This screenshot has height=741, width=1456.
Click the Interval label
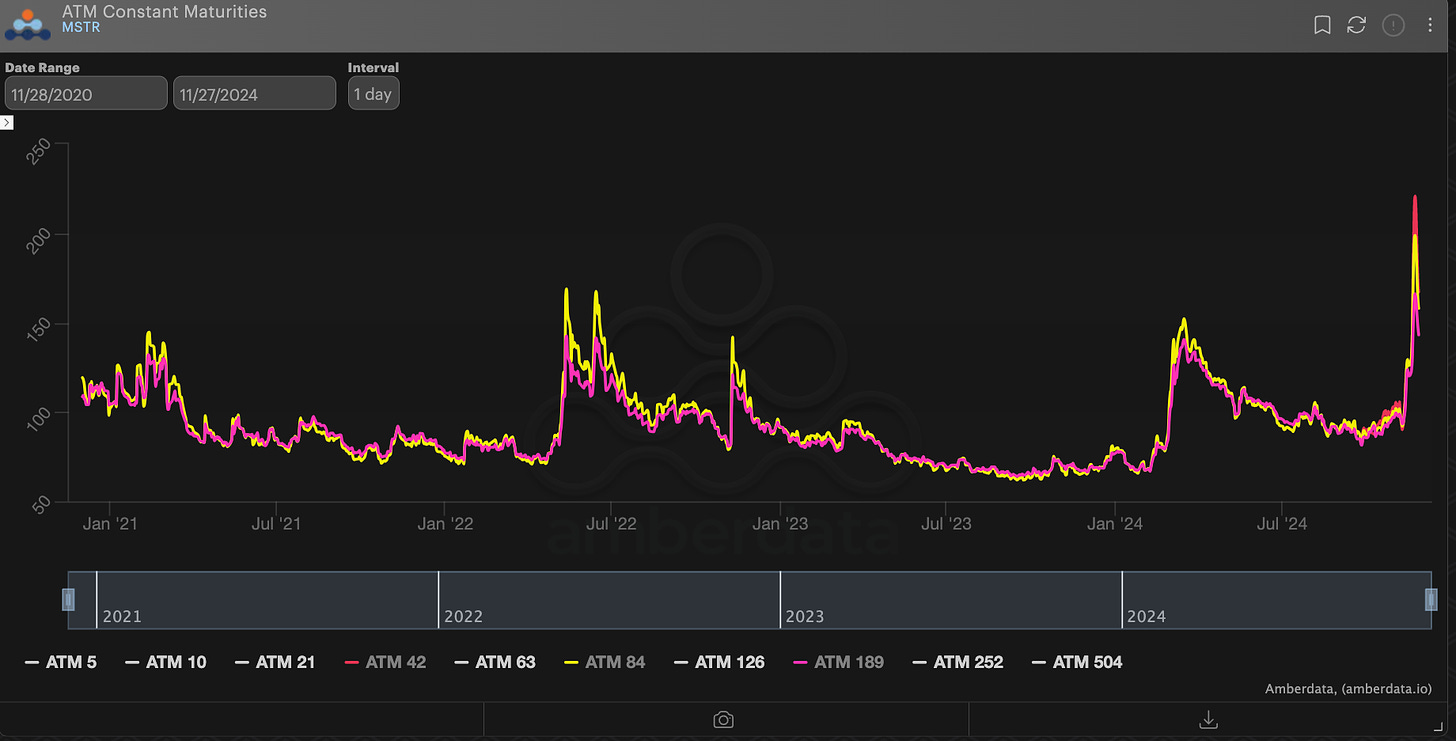(x=373, y=68)
